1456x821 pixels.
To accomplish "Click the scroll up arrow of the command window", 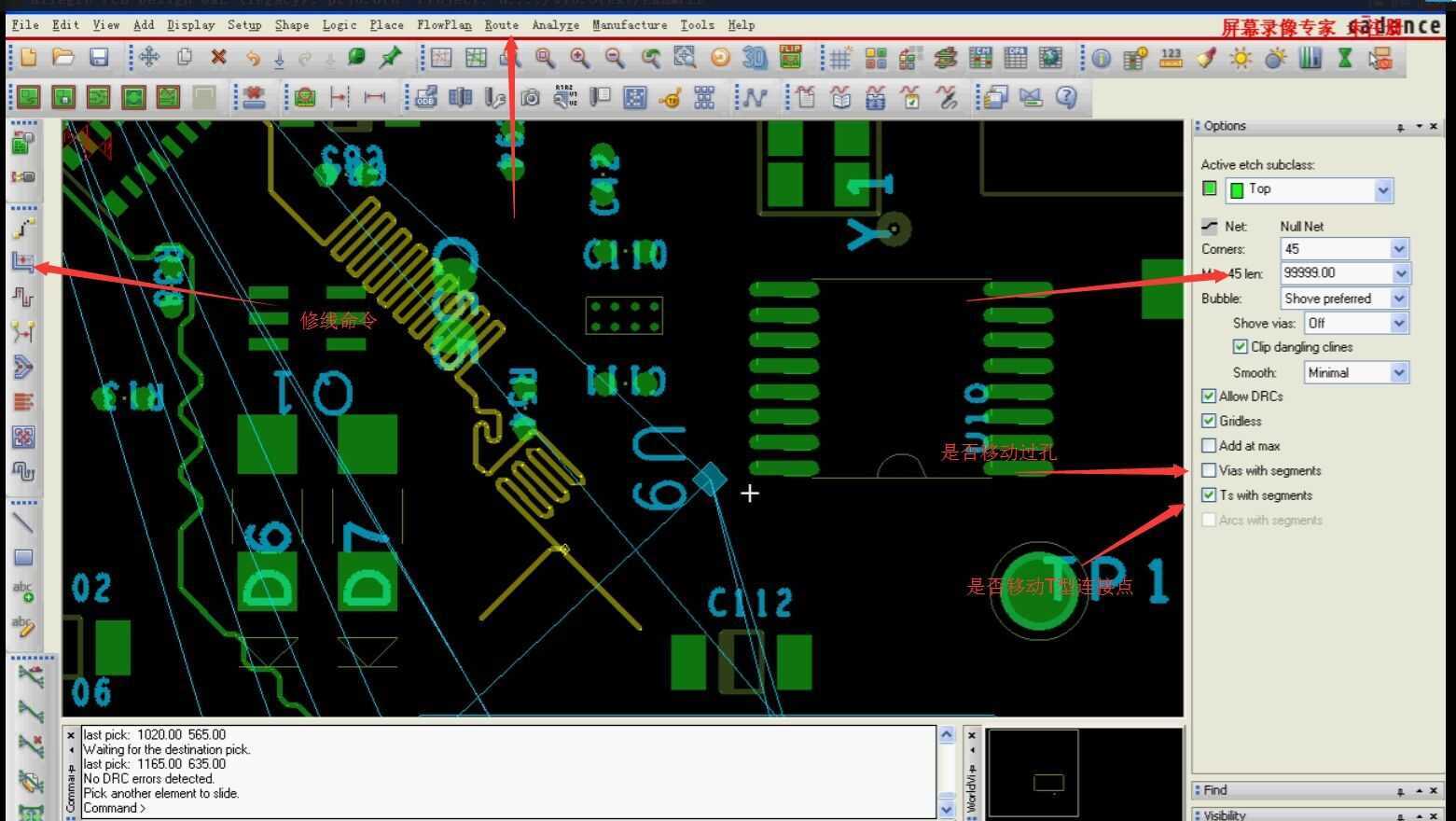I will pos(947,735).
